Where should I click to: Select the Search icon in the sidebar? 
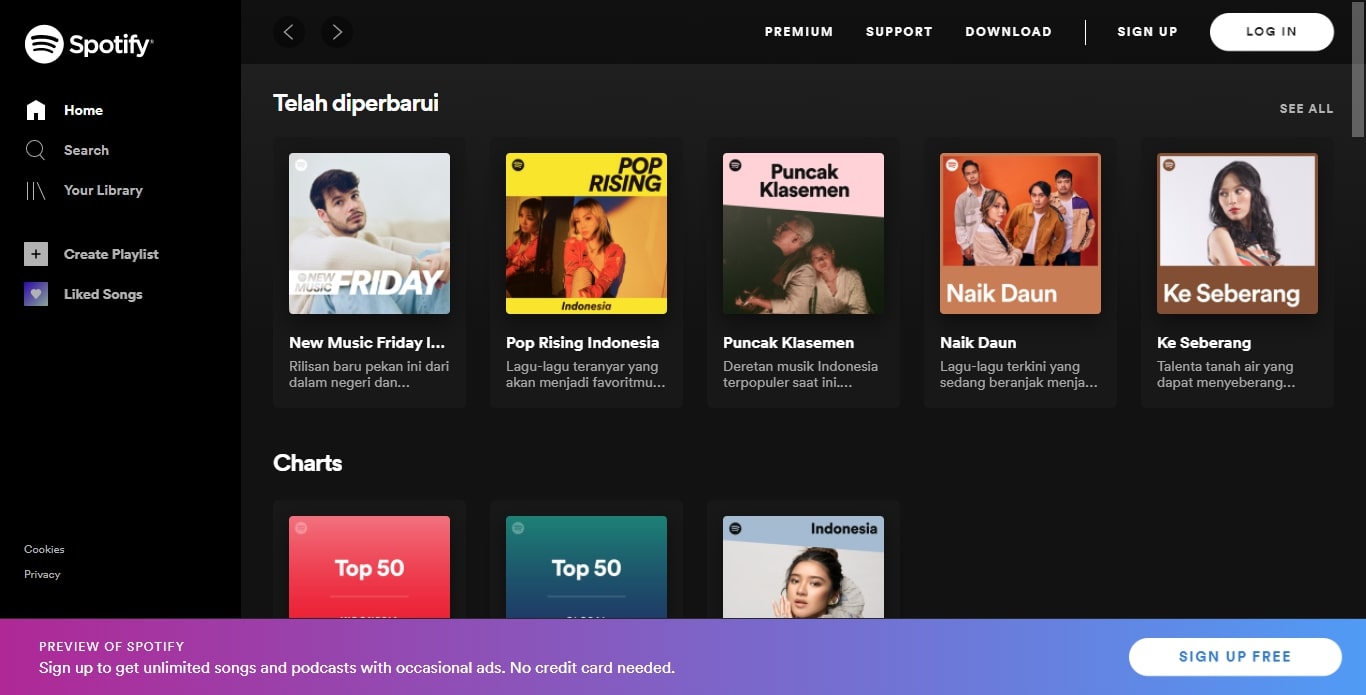(36, 150)
